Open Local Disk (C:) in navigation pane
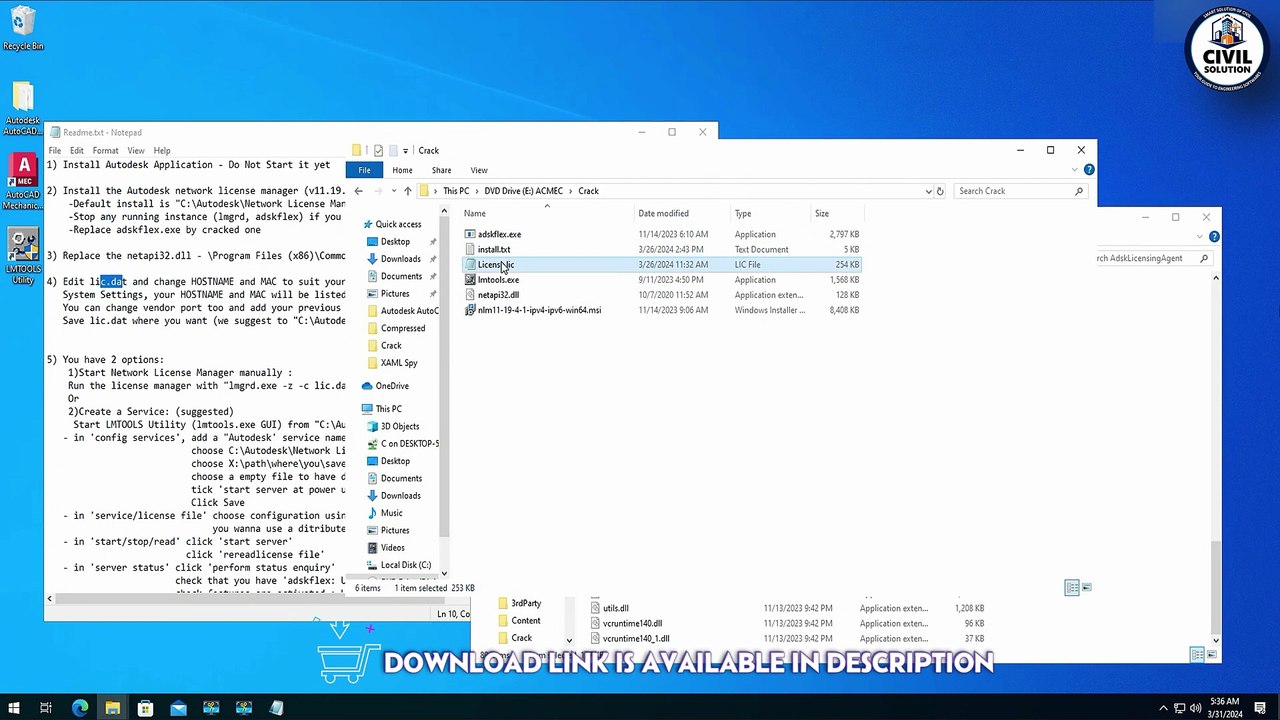This screenshot has height=720, width=1280. coord(405,565)
